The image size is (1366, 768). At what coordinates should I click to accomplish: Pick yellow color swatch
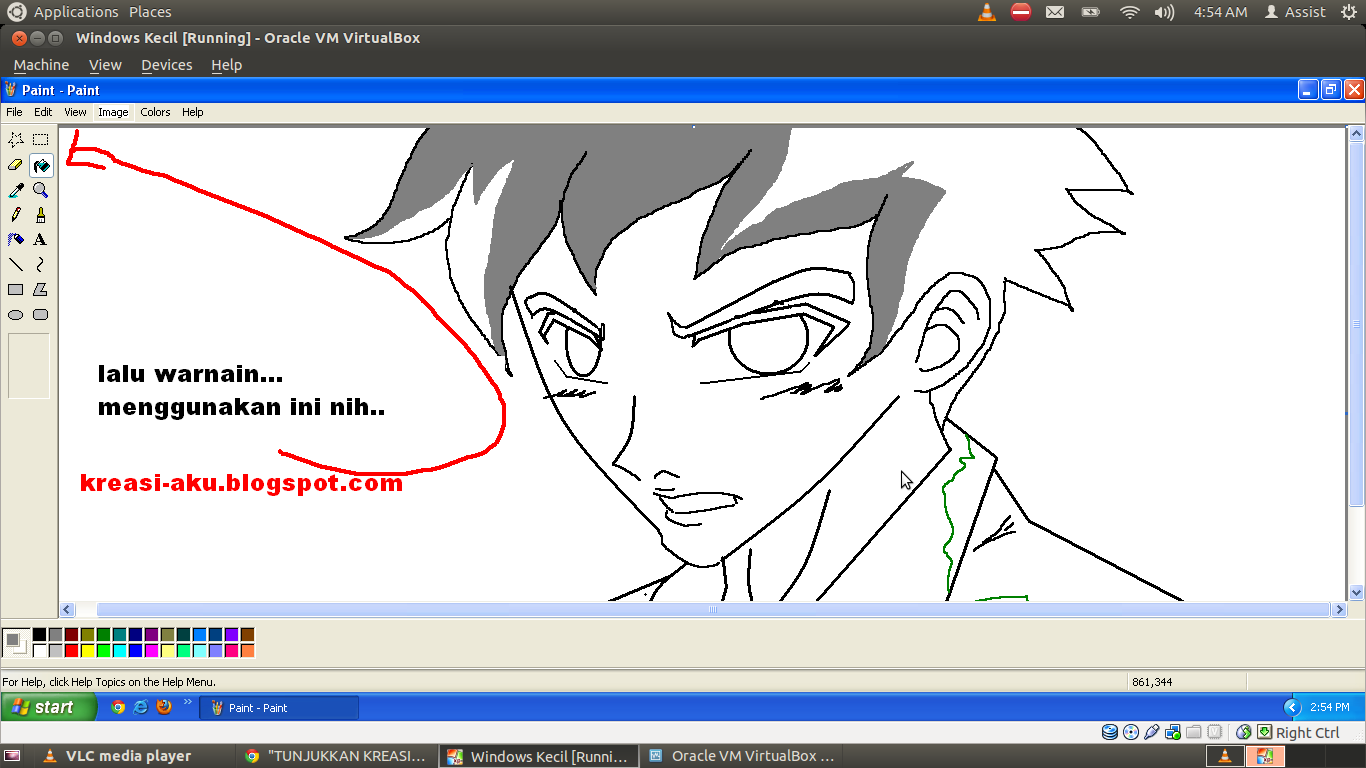[x=87, y=650]
